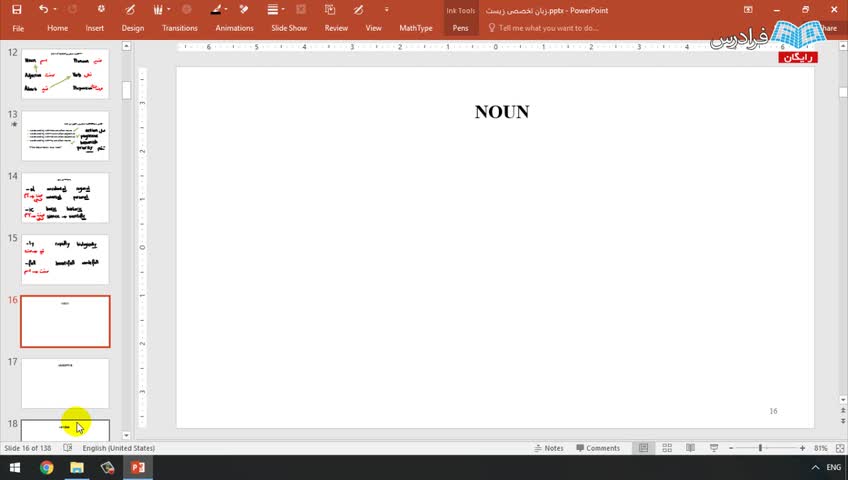Select the Eraser tool icon
This screenshot has width=848, height=480.
243,9
